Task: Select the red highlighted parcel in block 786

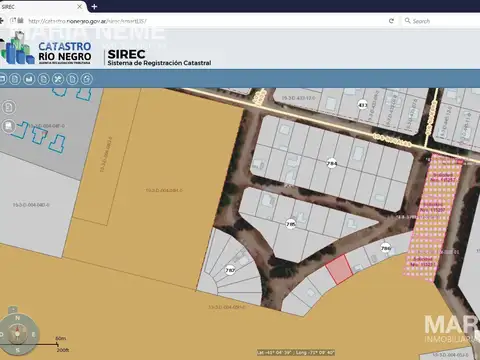Action: coord(339,269)
